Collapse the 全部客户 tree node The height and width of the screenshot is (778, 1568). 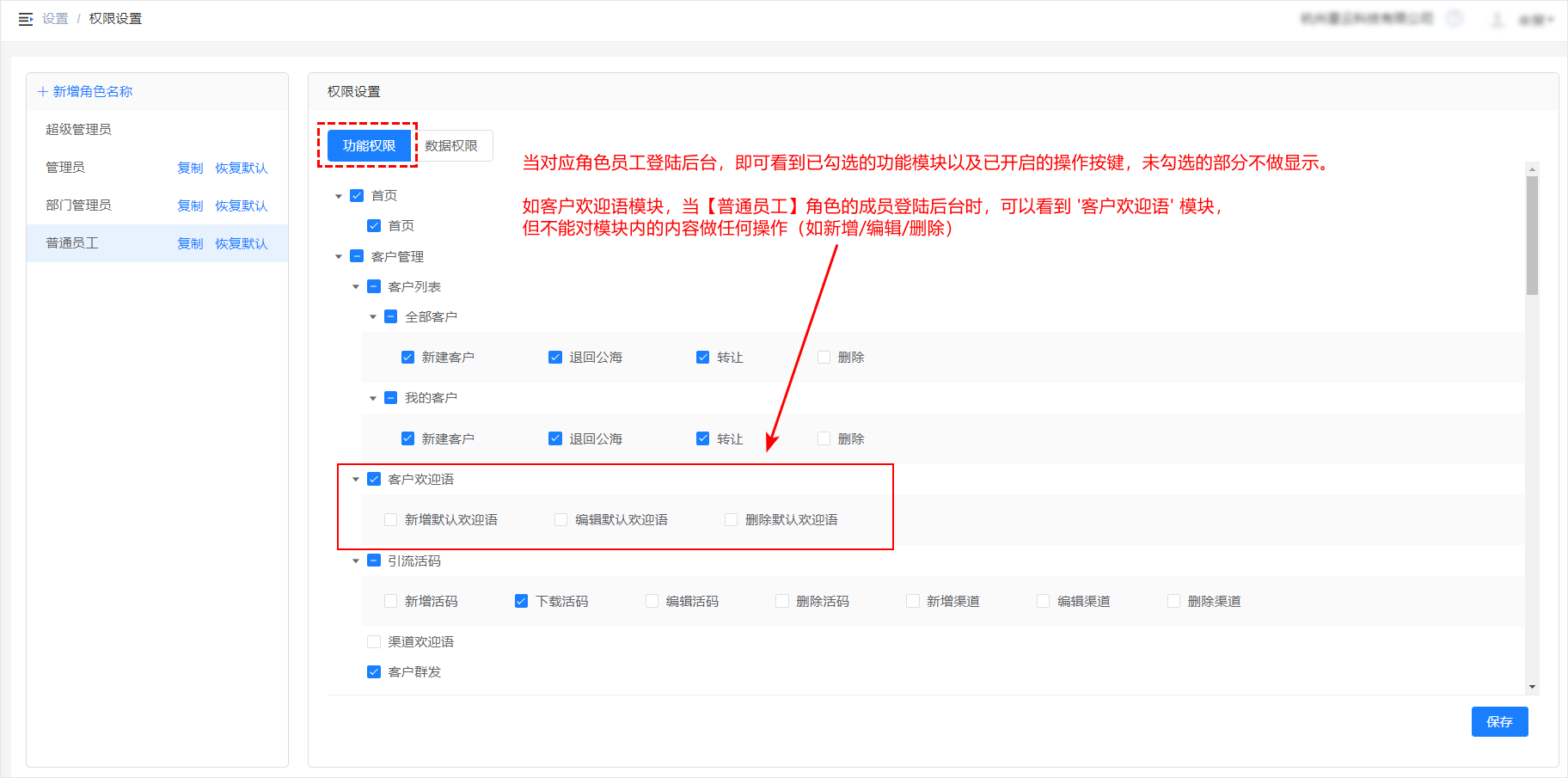click(x=373, y=317)
